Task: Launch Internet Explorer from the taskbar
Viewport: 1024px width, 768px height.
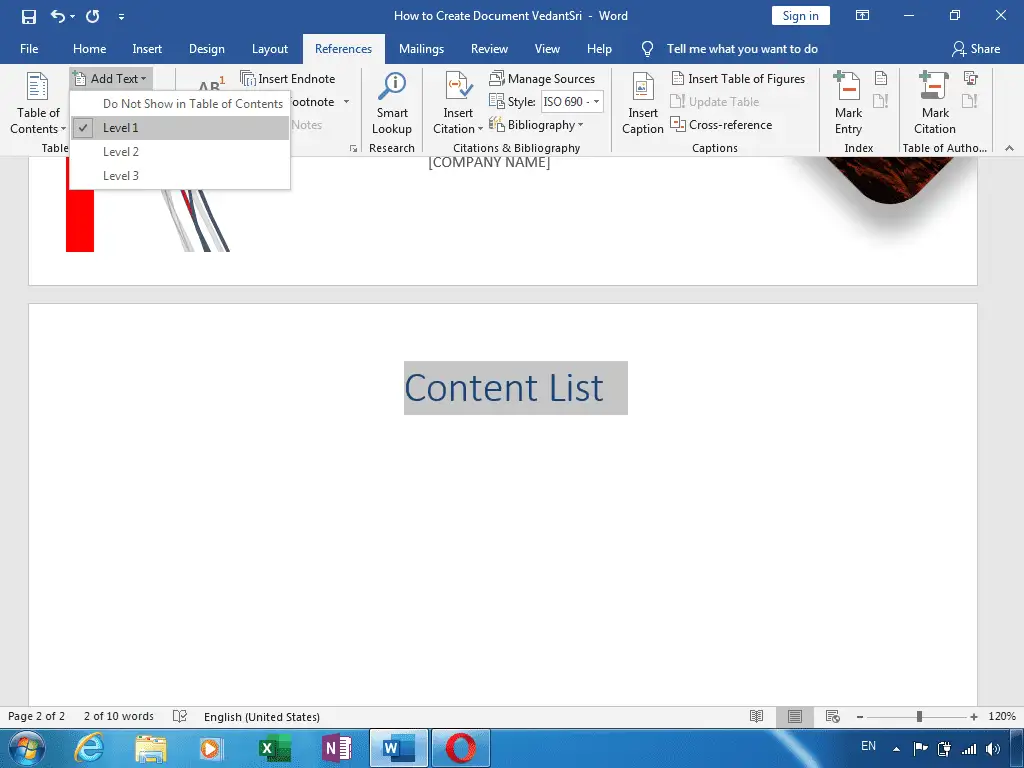Action: pyautogui.click(x=88, y=748)
